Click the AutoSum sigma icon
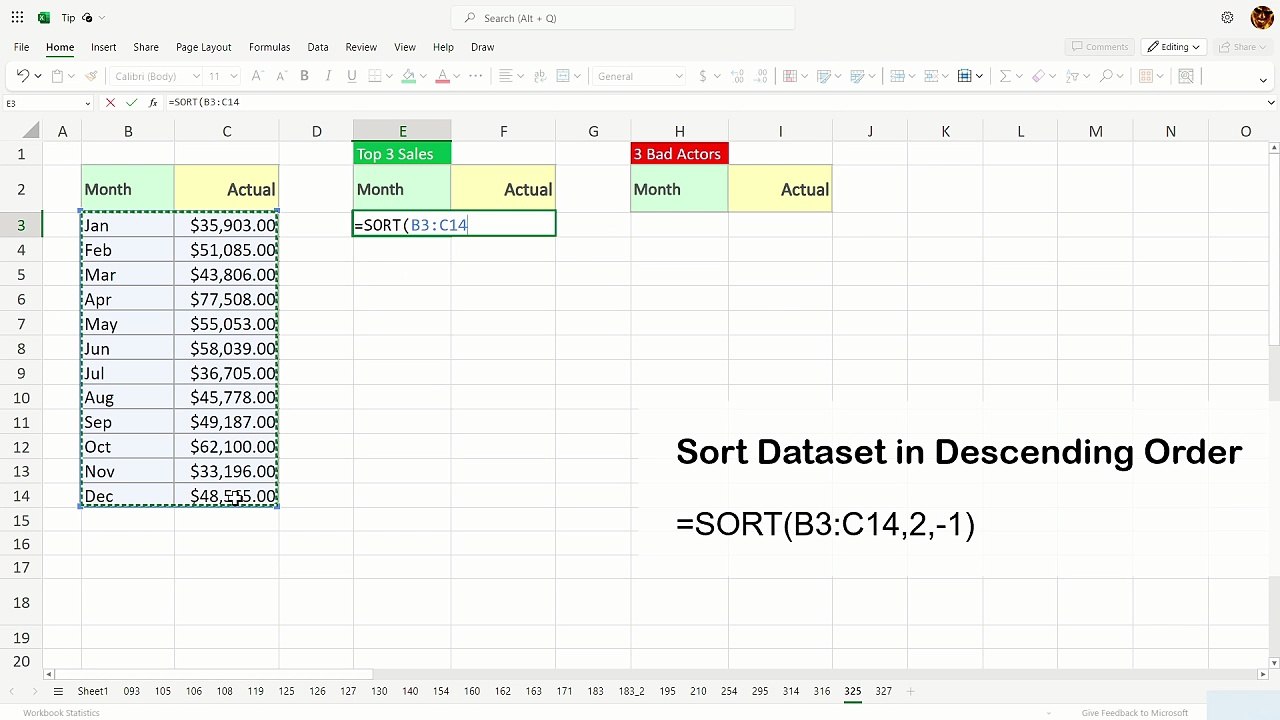Screen dimensions: 1280x720 tap(1005, 76)
